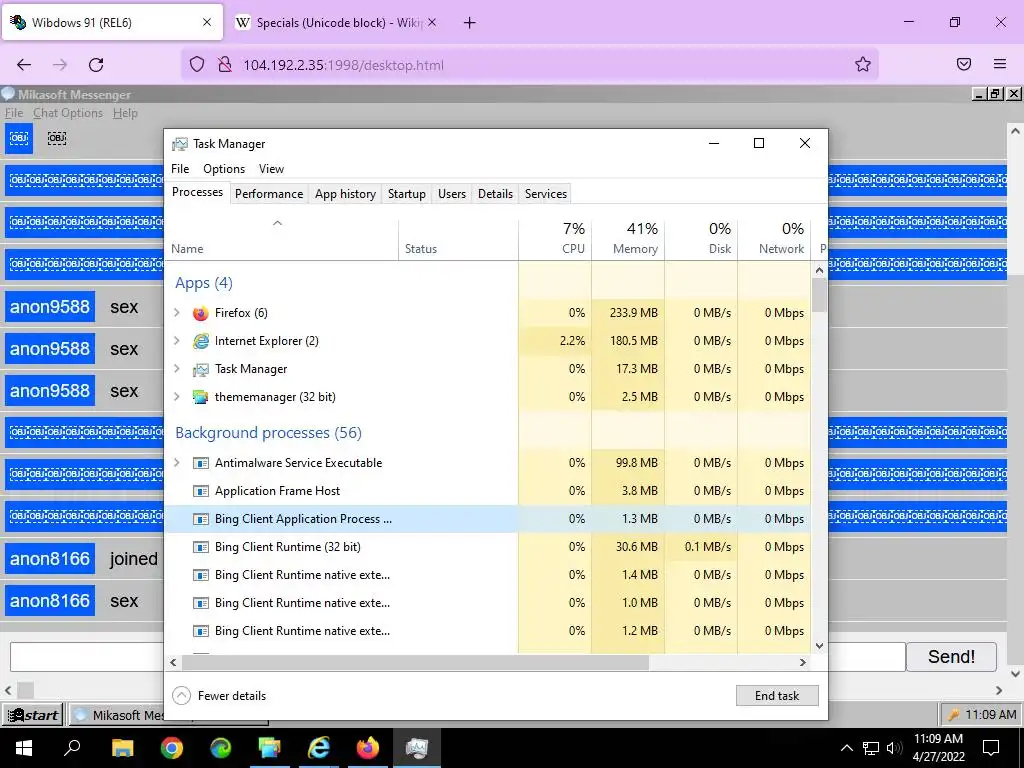Open the Task Manager View menu
The width and height of the screenshot is (1024, 768).
click(272, 168)
